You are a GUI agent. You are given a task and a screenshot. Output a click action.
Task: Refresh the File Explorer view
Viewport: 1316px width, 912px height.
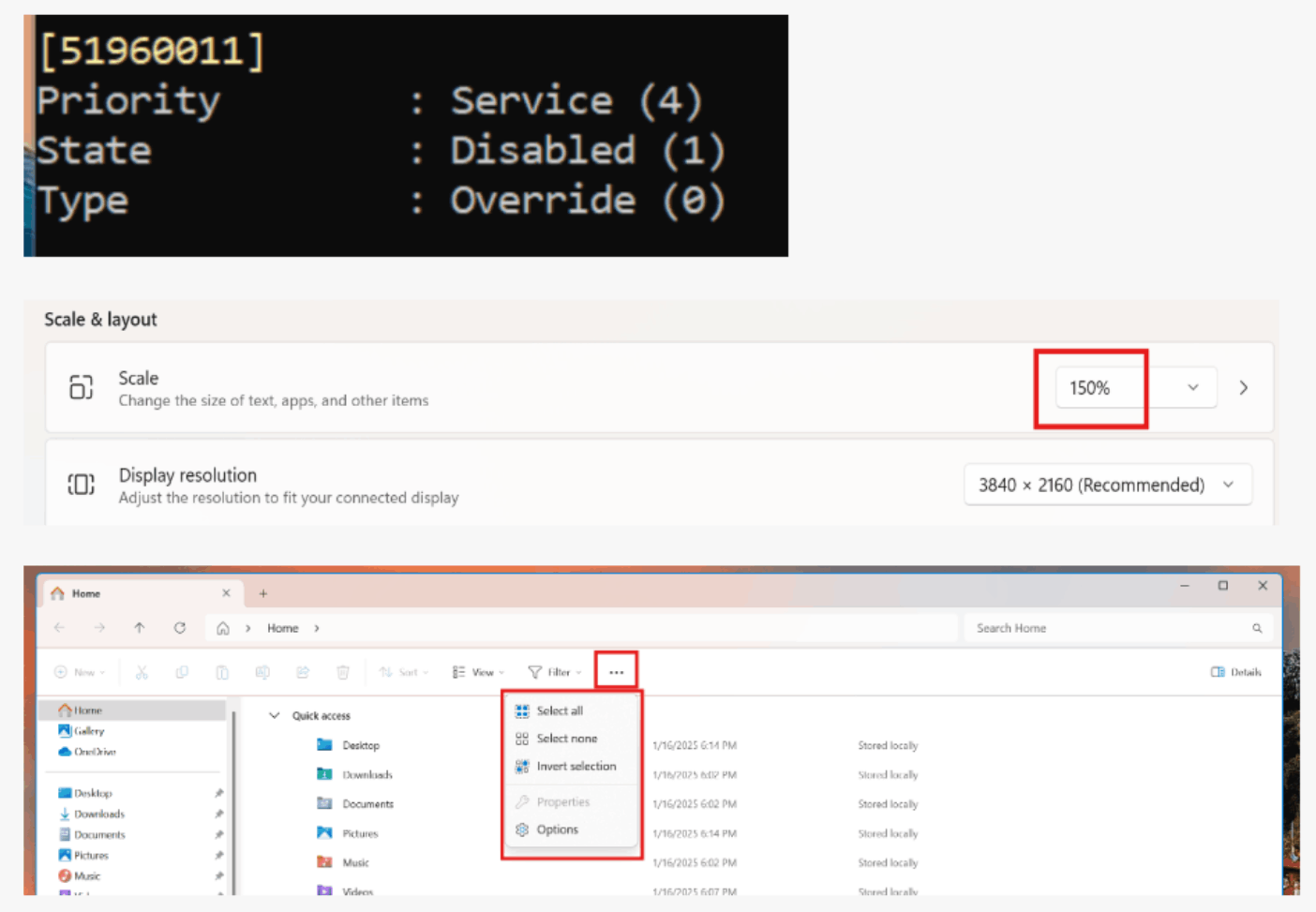(x=180, y=628)
